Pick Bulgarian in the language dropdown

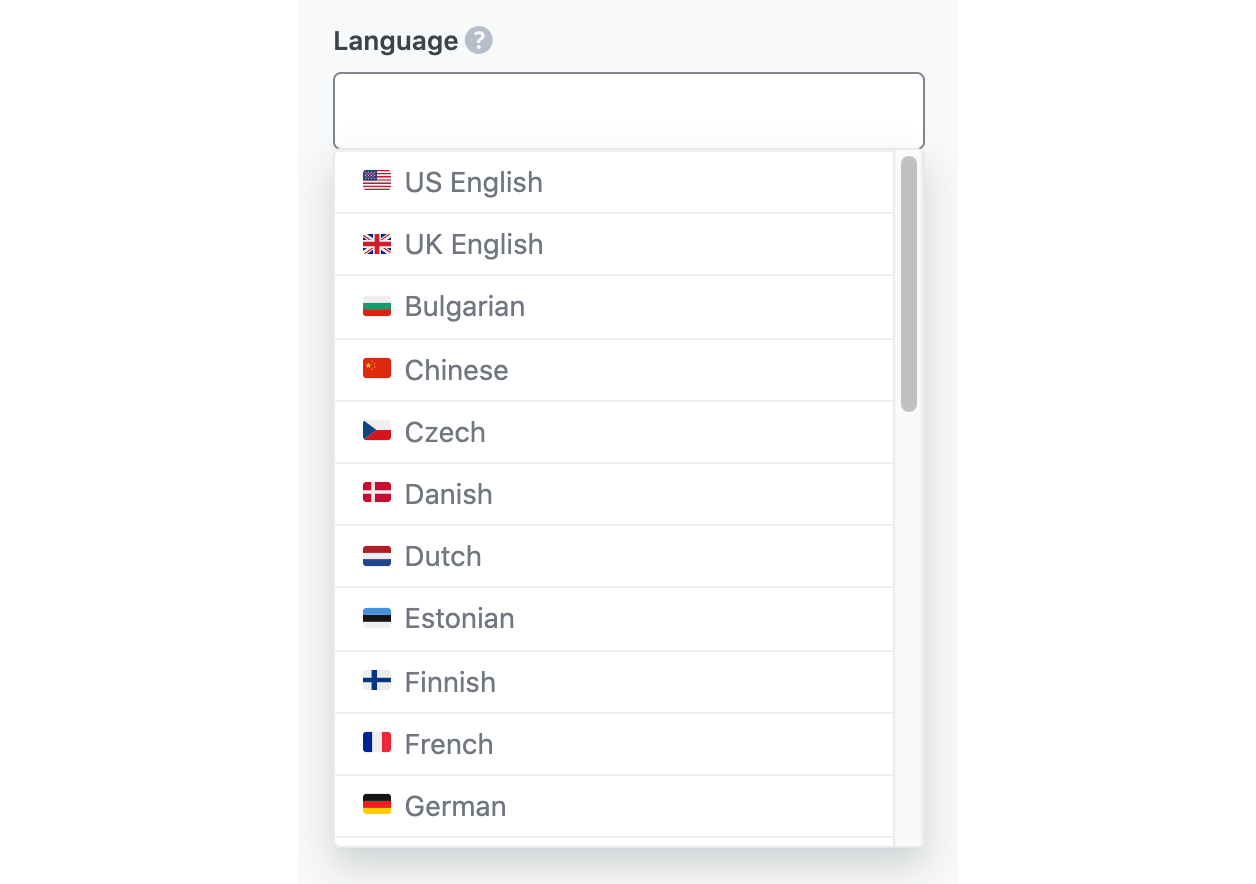614,307
